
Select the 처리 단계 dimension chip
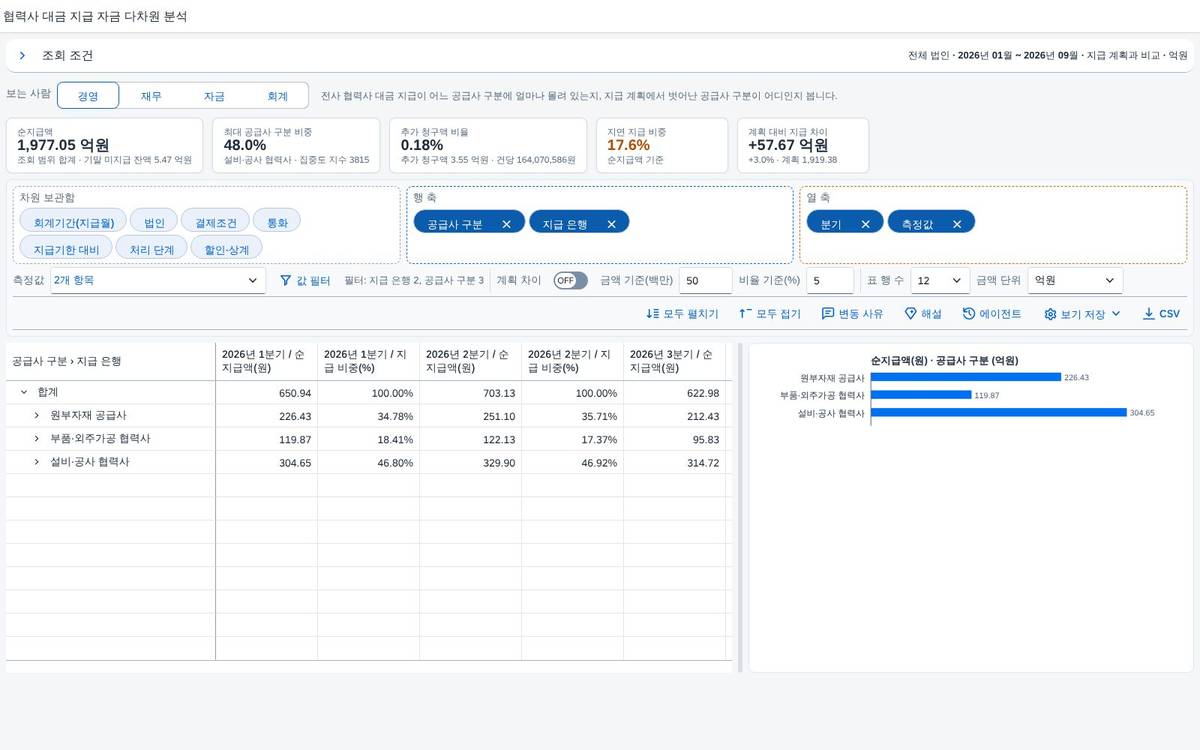pos(152,248)
